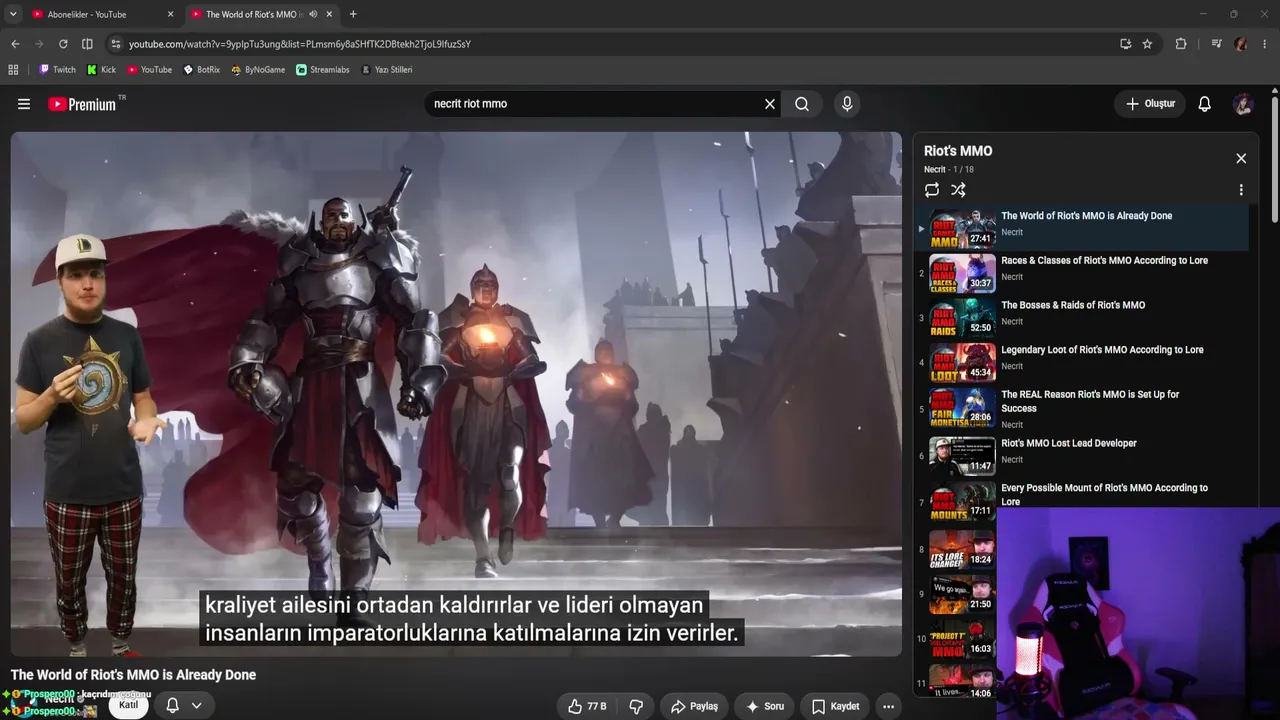Screen dimensions: 1280x720
Task: Close the Abonelikler - YouTube tab
Action: point(170,14)
